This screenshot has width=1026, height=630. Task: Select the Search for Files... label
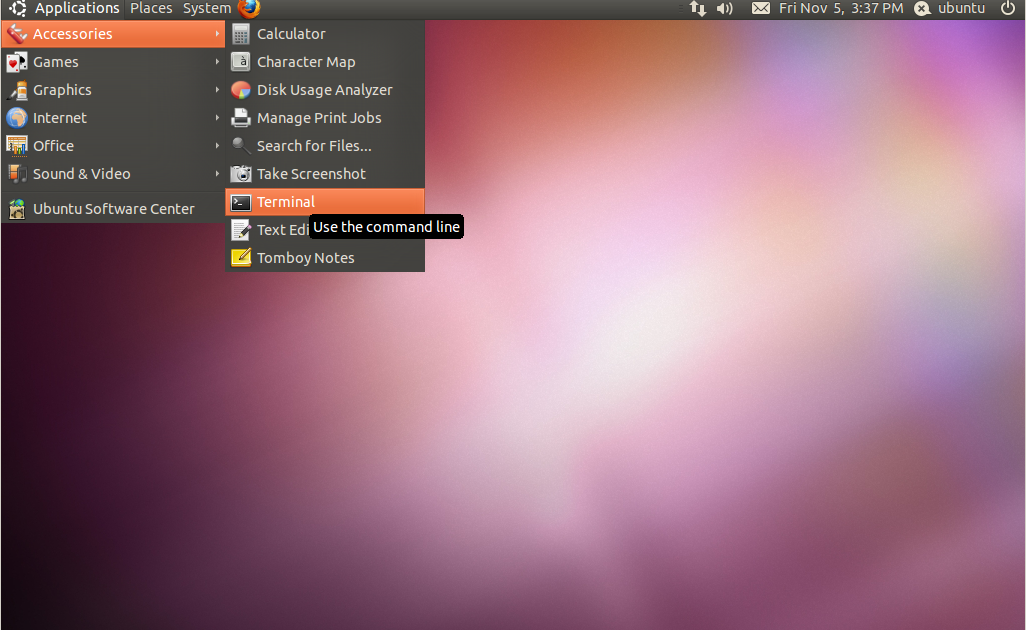[x=314, y=146]
